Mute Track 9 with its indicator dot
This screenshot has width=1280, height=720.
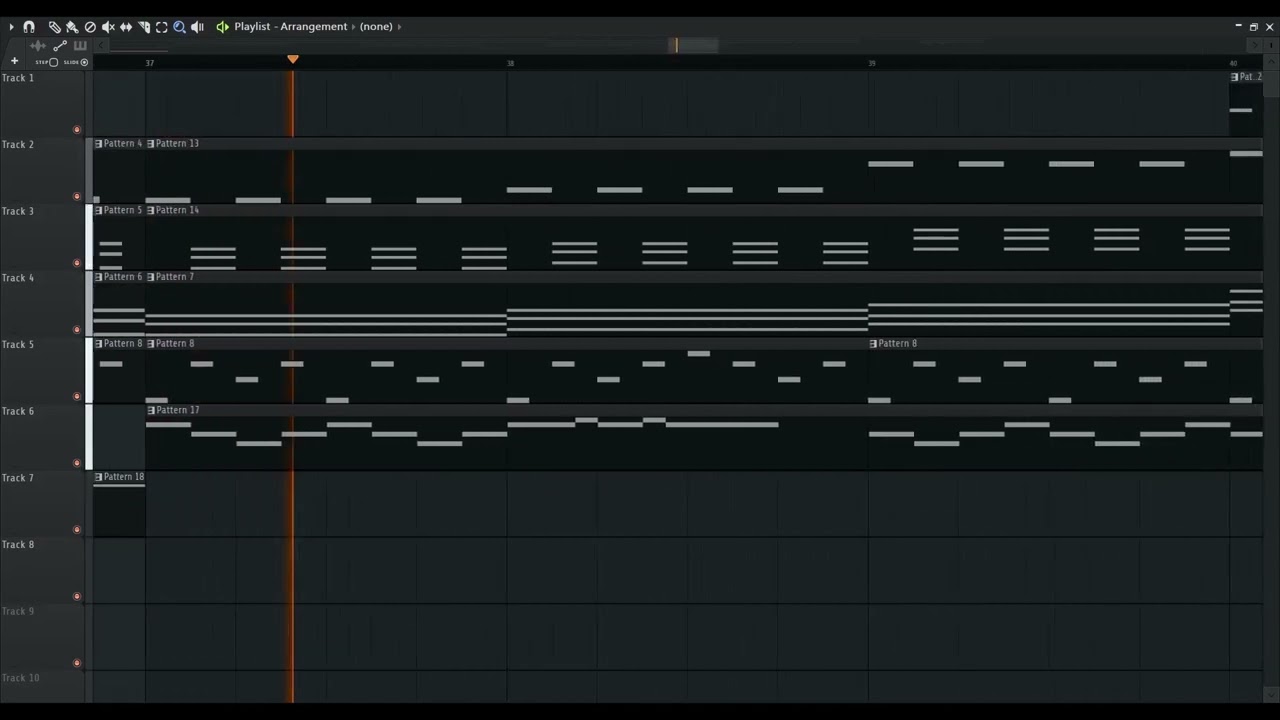pos(77,663)
